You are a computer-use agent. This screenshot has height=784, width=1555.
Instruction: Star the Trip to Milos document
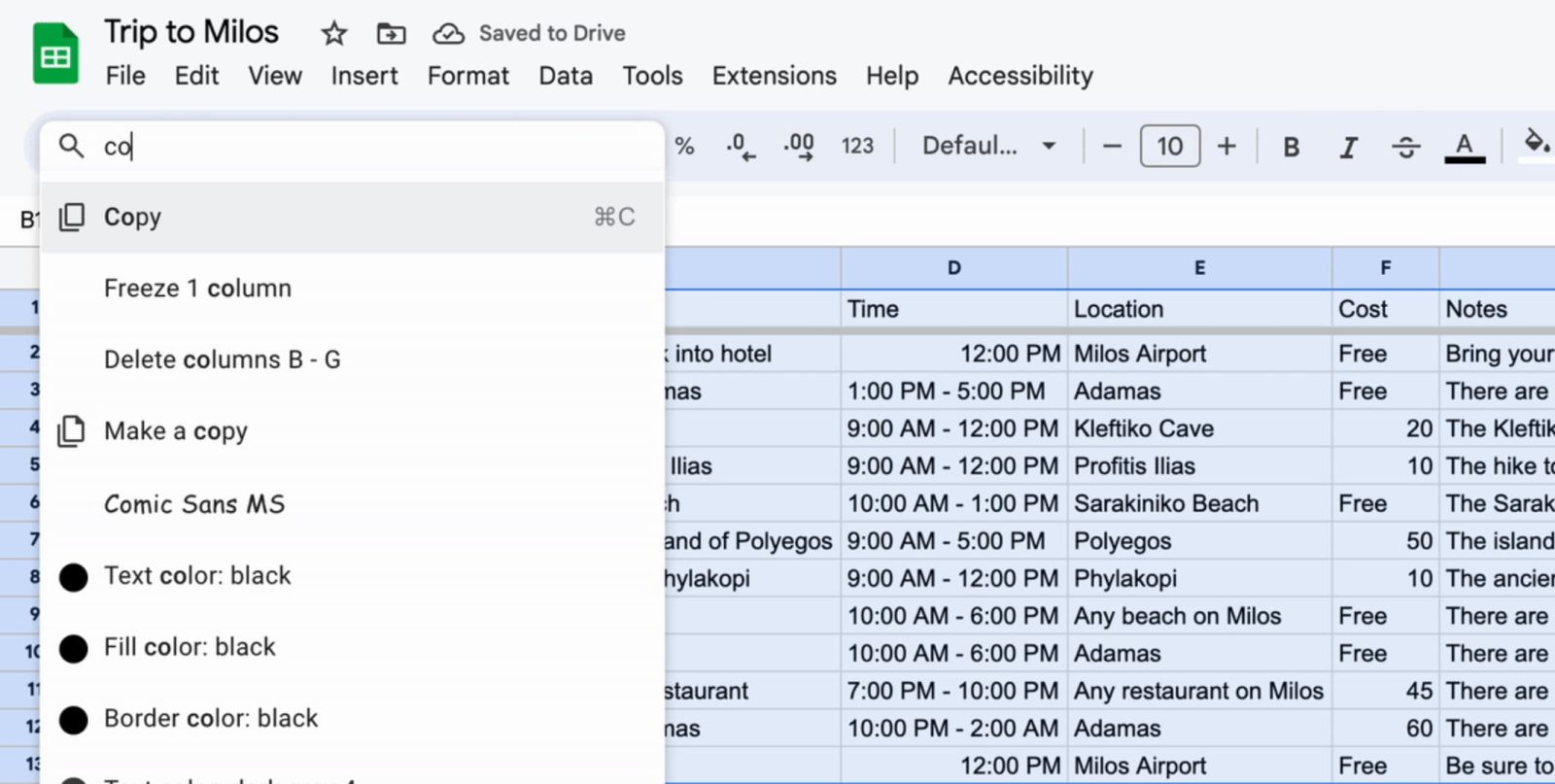tap(334, 34)
